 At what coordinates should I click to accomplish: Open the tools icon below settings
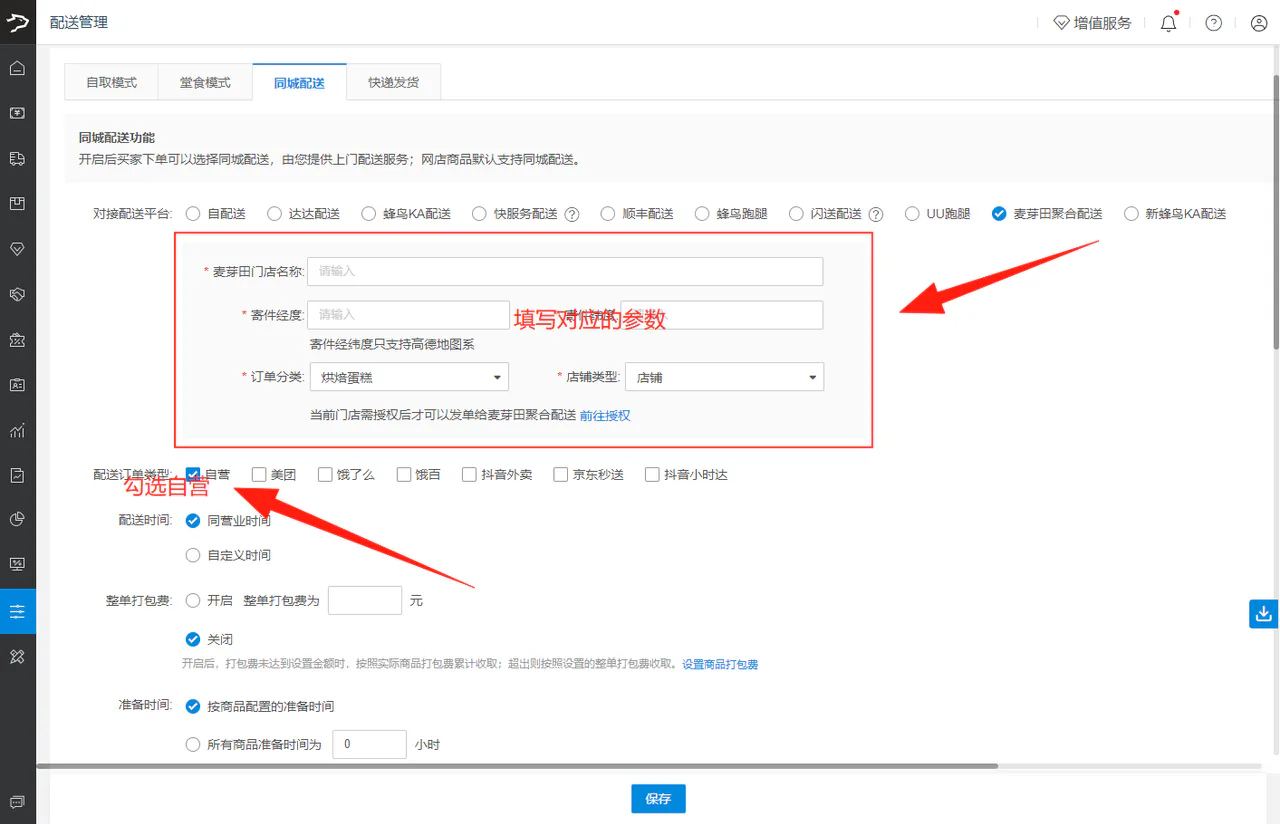point(17,656)
